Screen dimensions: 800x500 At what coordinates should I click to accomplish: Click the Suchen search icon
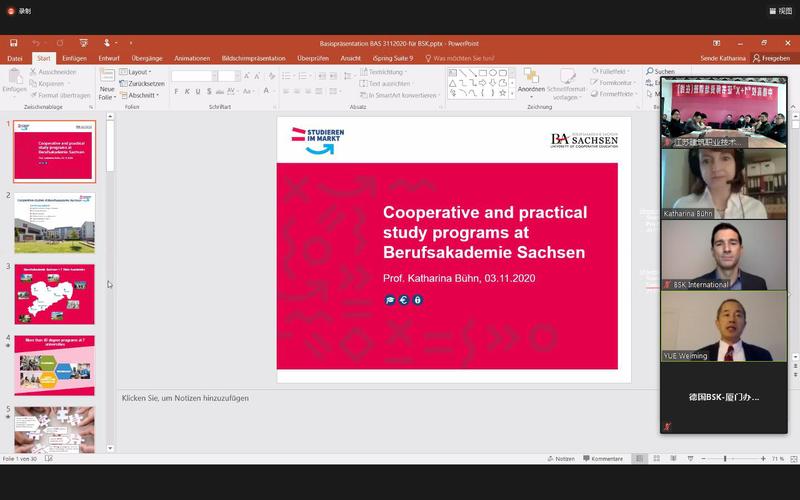pos(661,72)
